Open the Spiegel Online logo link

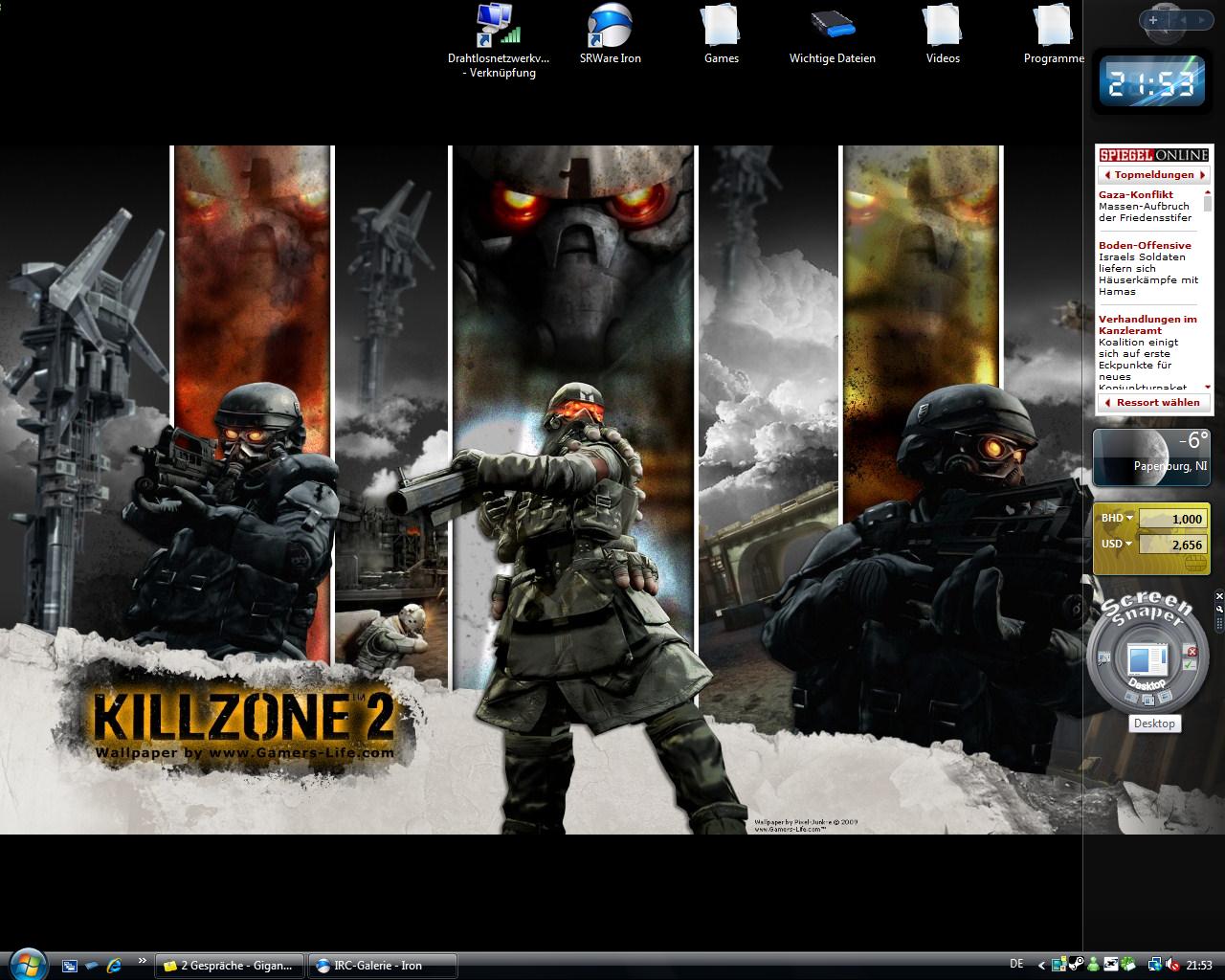pyautogui.click(x=1153, y=155)
